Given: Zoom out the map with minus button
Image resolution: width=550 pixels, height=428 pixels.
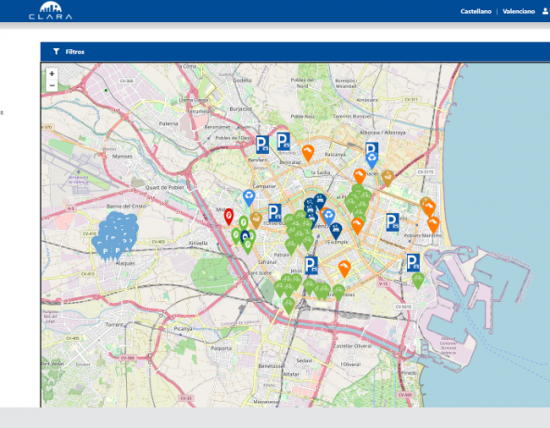Looking at the screenshot, I should click(52, 85).
